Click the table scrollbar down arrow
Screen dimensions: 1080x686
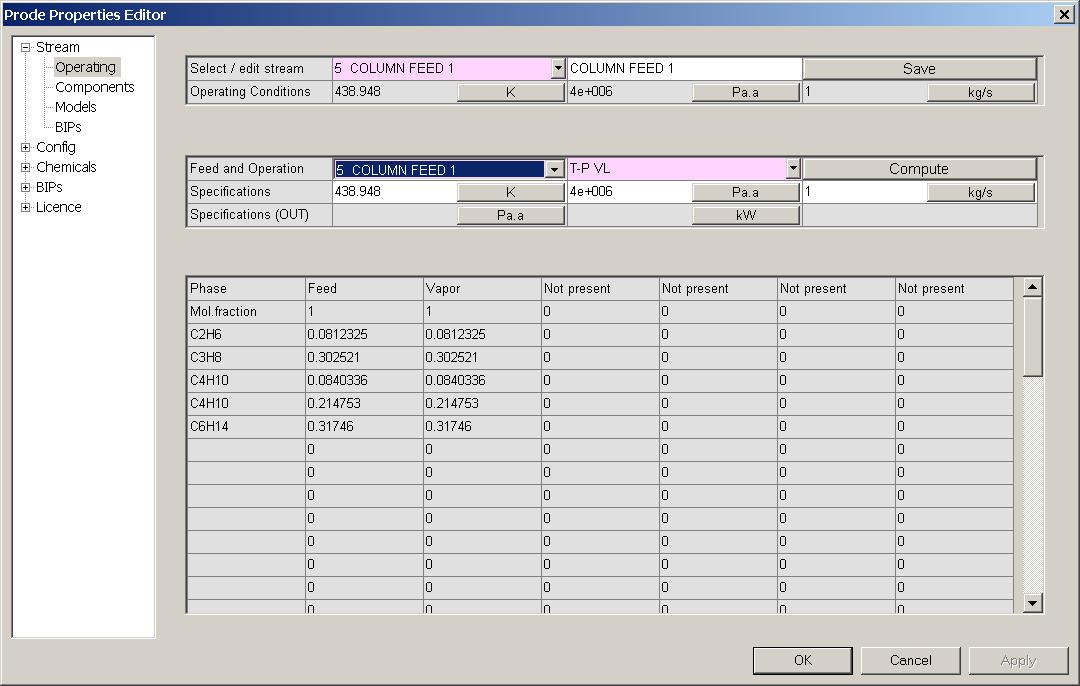[1033, 603]
